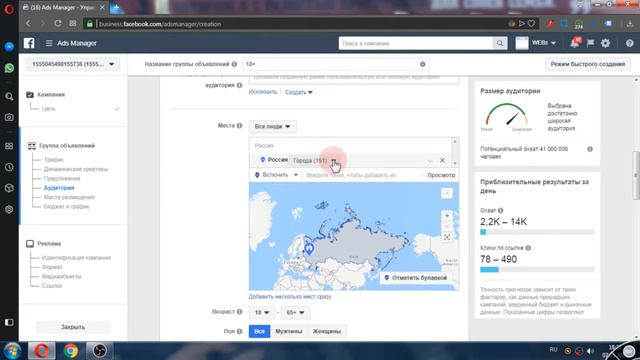This screenshot has width=640, height=360.
Task: Open Кампания section in sidebar
Action: (51, 94)
